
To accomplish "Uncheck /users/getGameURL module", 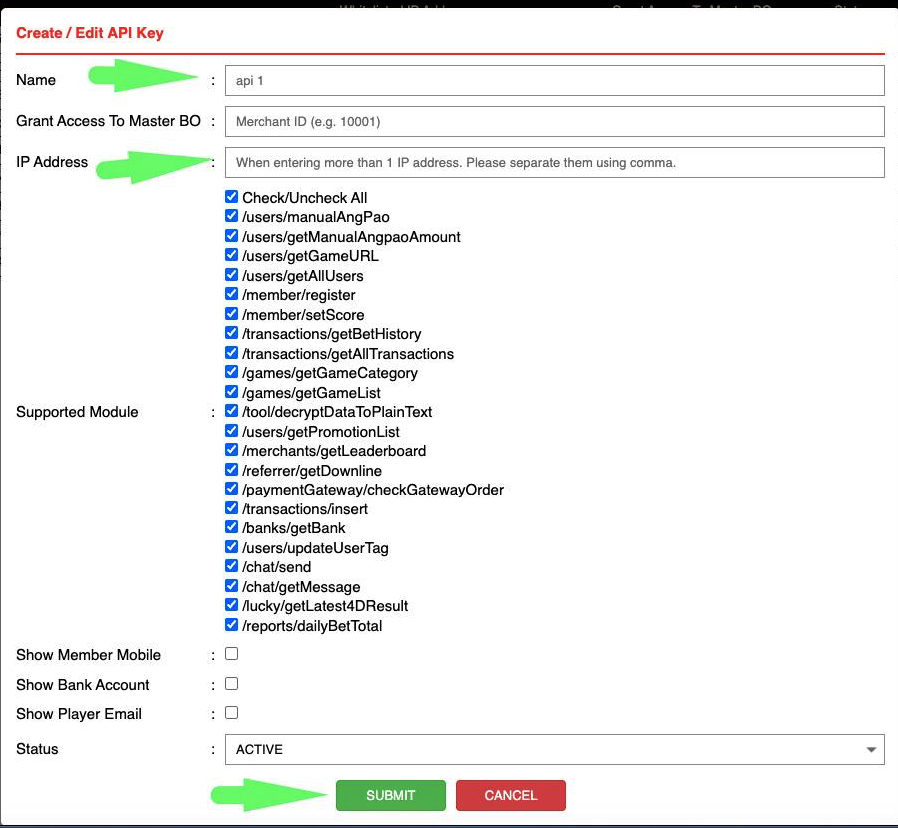I will click(x=231, y=255).
